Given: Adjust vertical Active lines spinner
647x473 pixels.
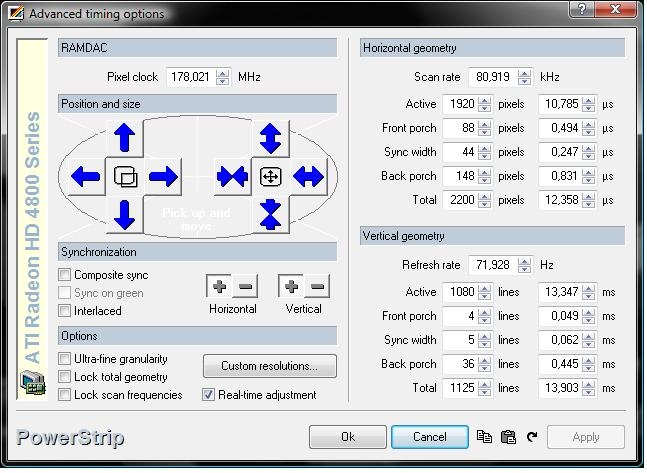Looking at the screenshot, I should coord(484,292).
